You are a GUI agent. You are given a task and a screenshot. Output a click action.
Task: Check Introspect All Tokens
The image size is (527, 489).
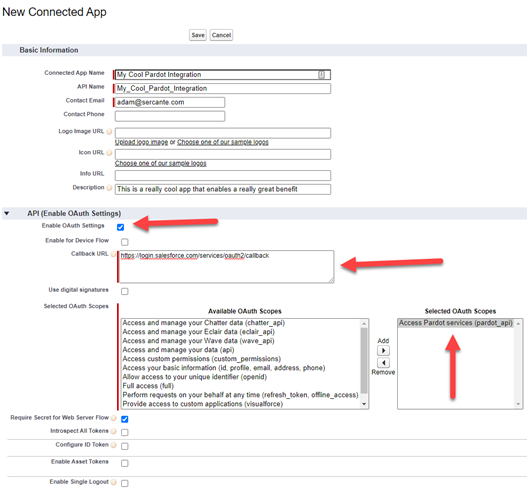click(125, 432)
